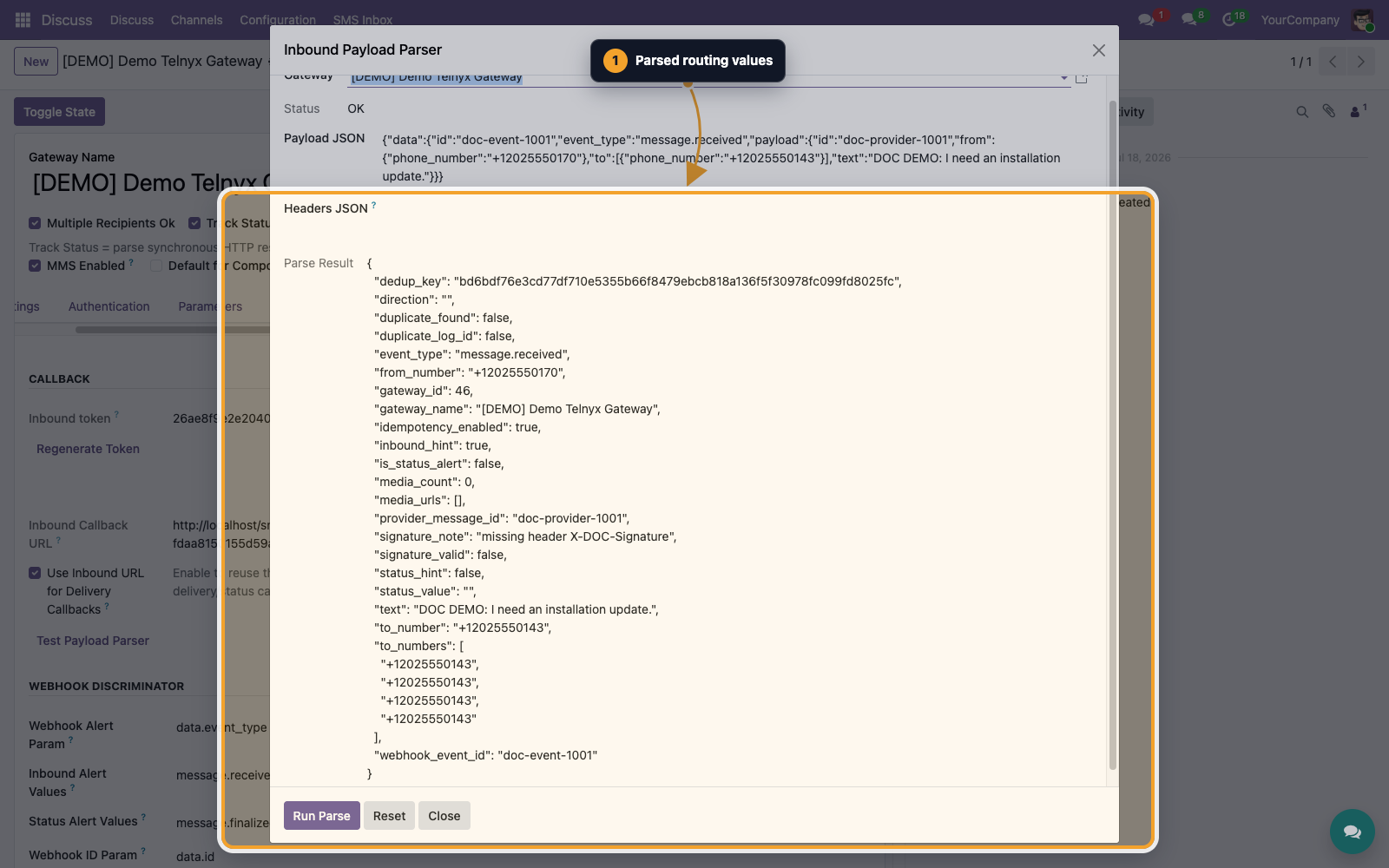
Task: Click the "dedup_key" line in Parse Result
Action: click(x=638, y=281)
